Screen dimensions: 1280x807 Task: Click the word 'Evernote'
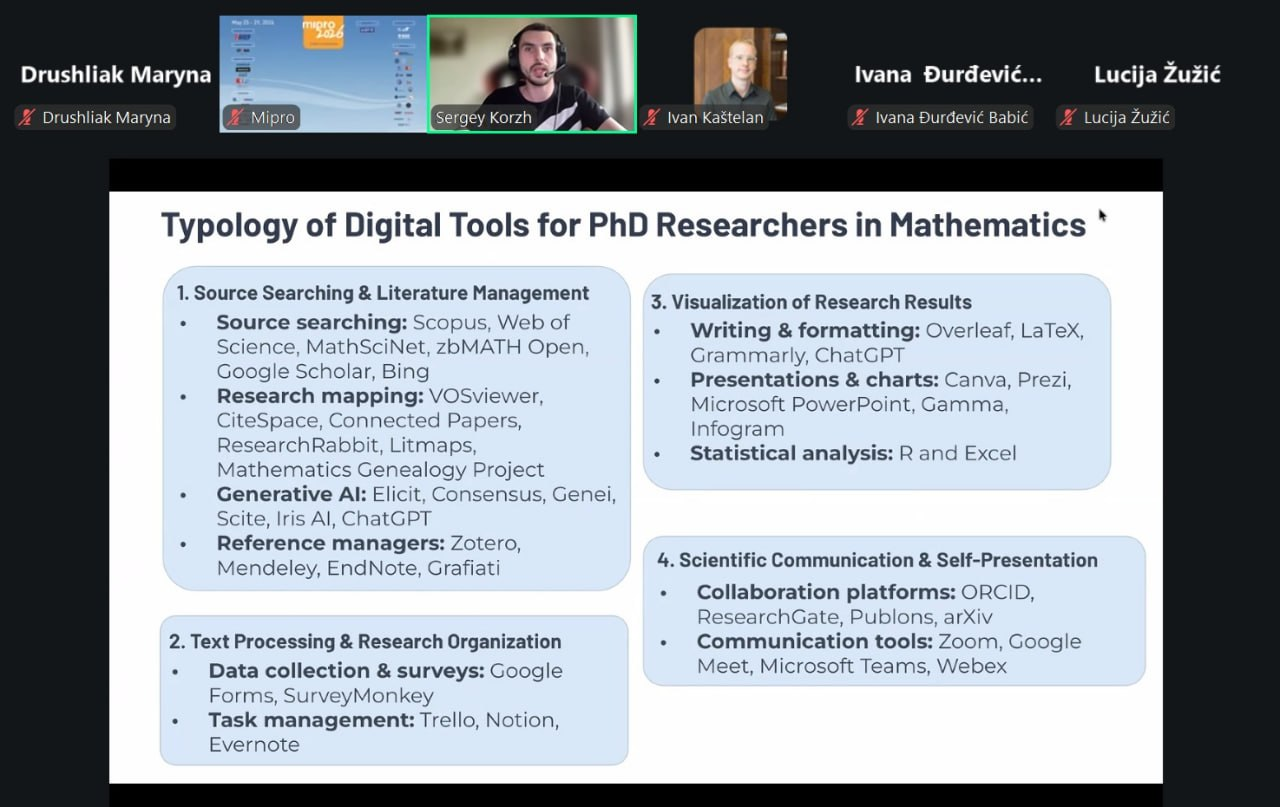tap(254, 745)
